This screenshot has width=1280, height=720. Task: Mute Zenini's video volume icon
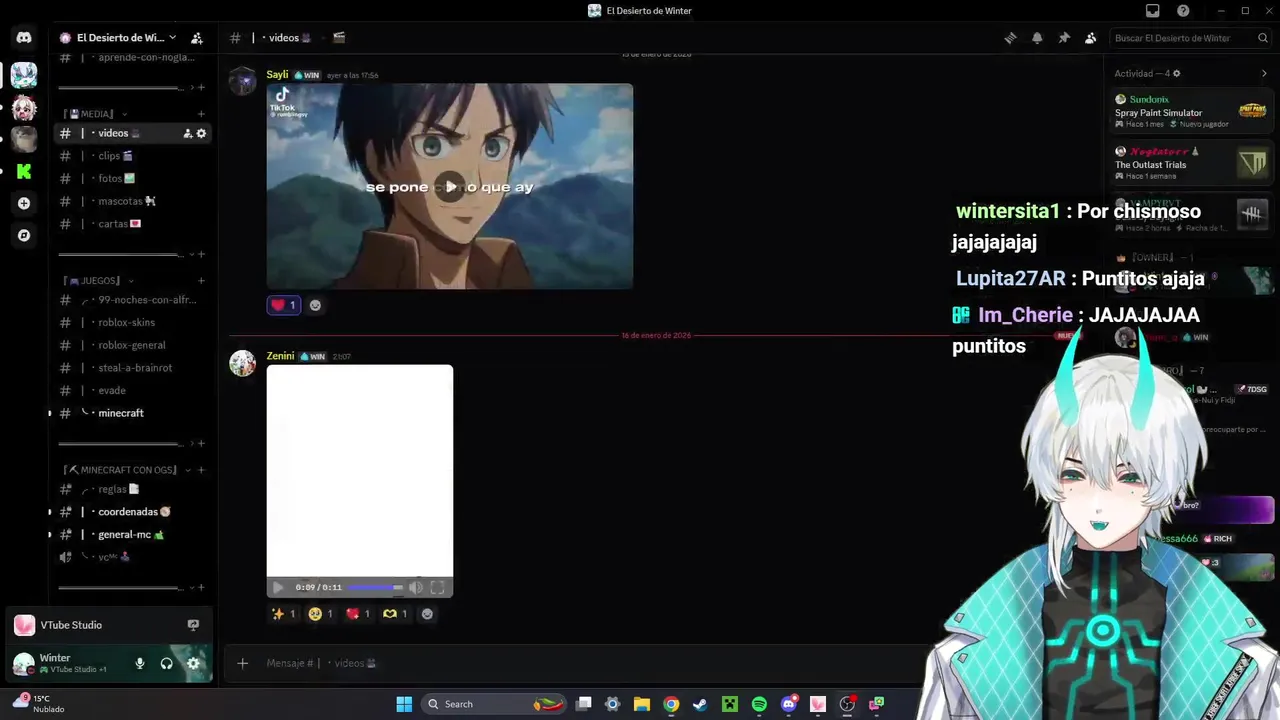416,588
